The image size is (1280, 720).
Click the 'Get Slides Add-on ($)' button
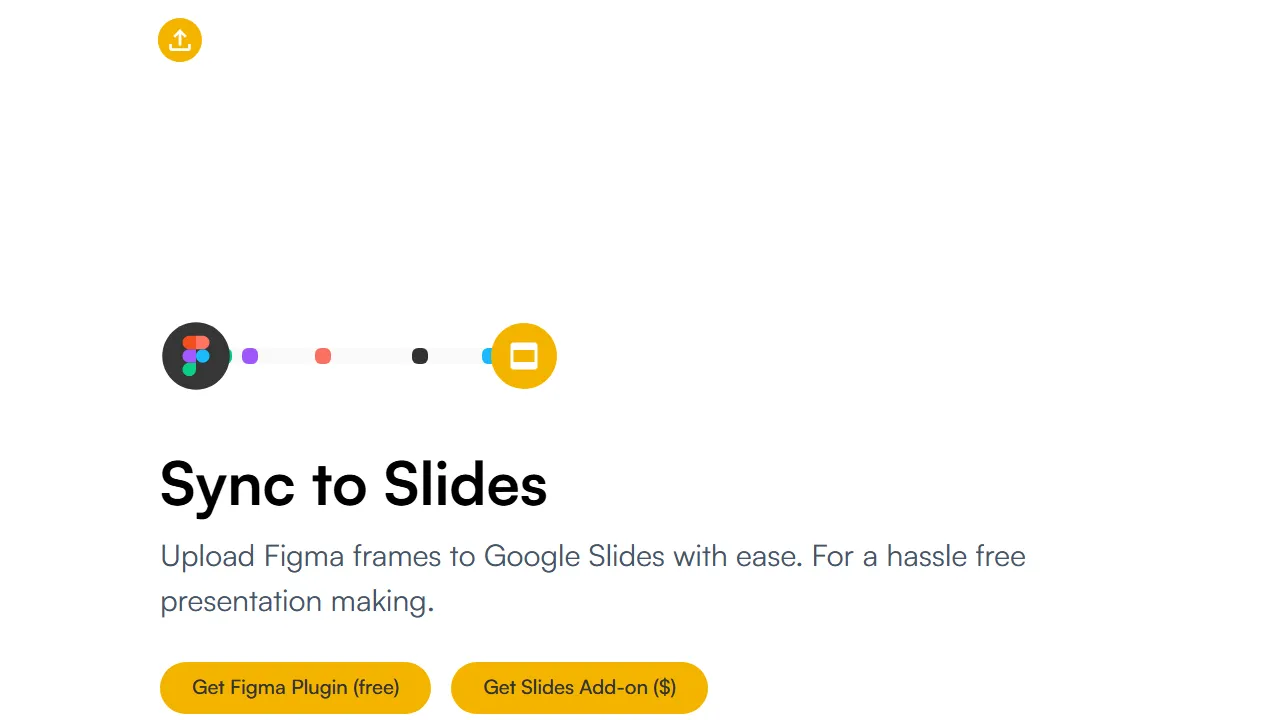(x=579, y=687)
